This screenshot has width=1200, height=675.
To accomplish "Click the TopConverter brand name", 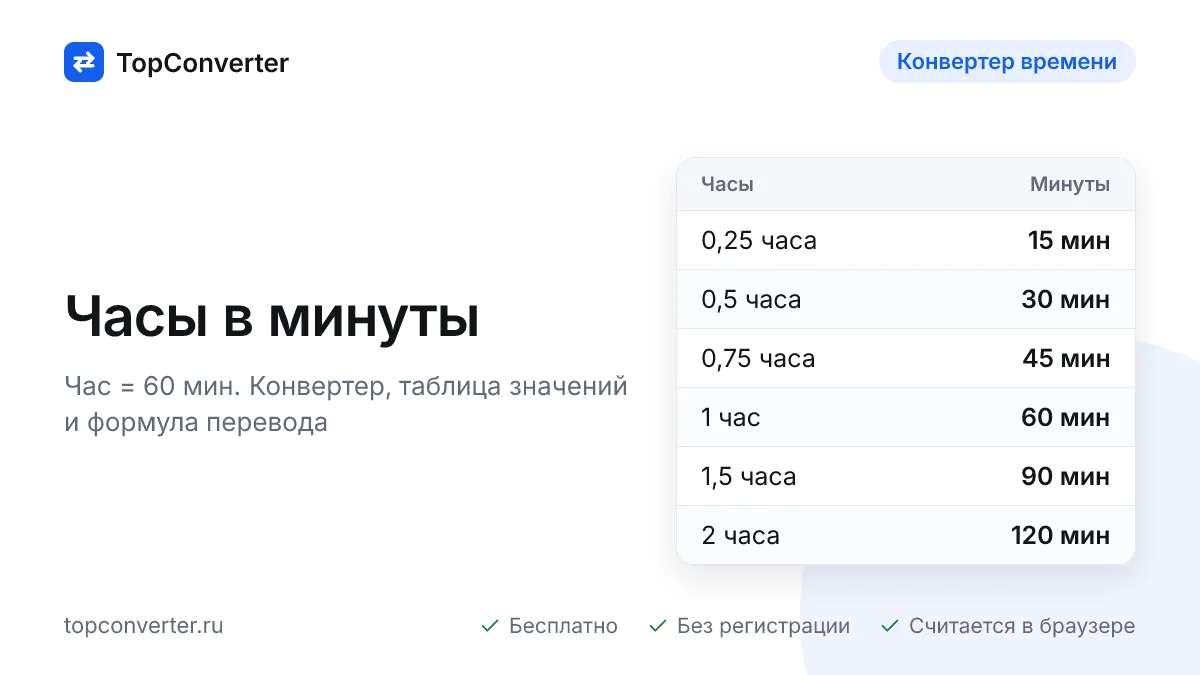I will (202, 63).
